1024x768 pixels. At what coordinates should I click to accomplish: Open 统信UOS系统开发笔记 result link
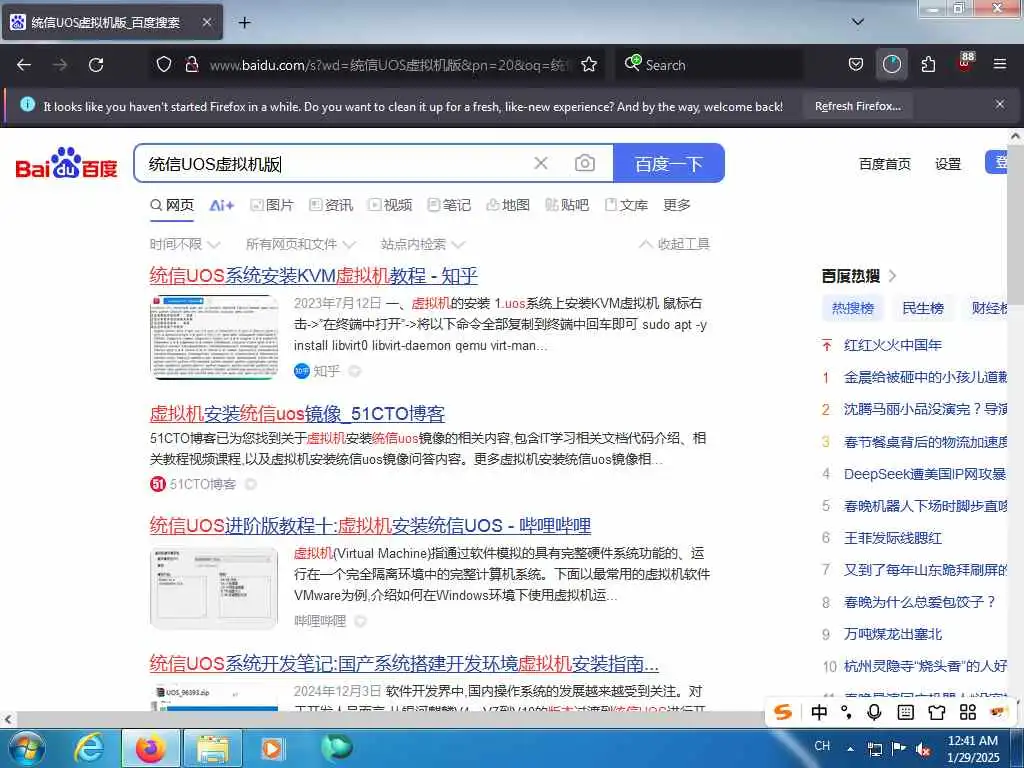[404, 664]
